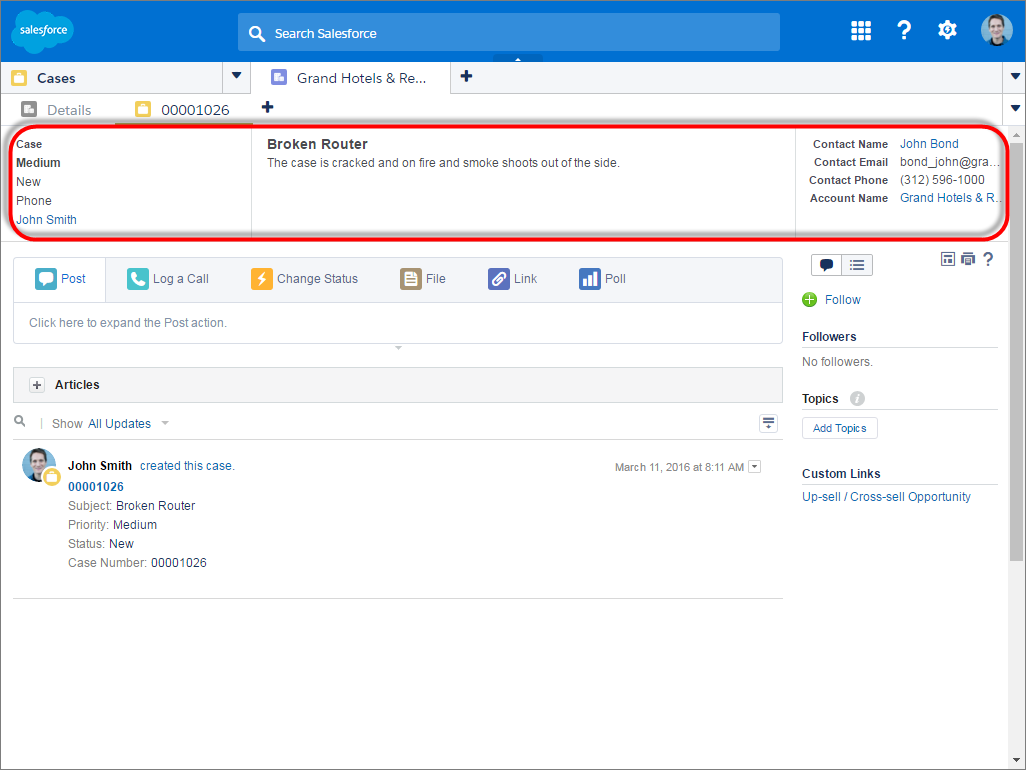The width and height of the screenshot is (1026, 770).
Task: Click the Post speech bubble icon
Action: (46, 279)
